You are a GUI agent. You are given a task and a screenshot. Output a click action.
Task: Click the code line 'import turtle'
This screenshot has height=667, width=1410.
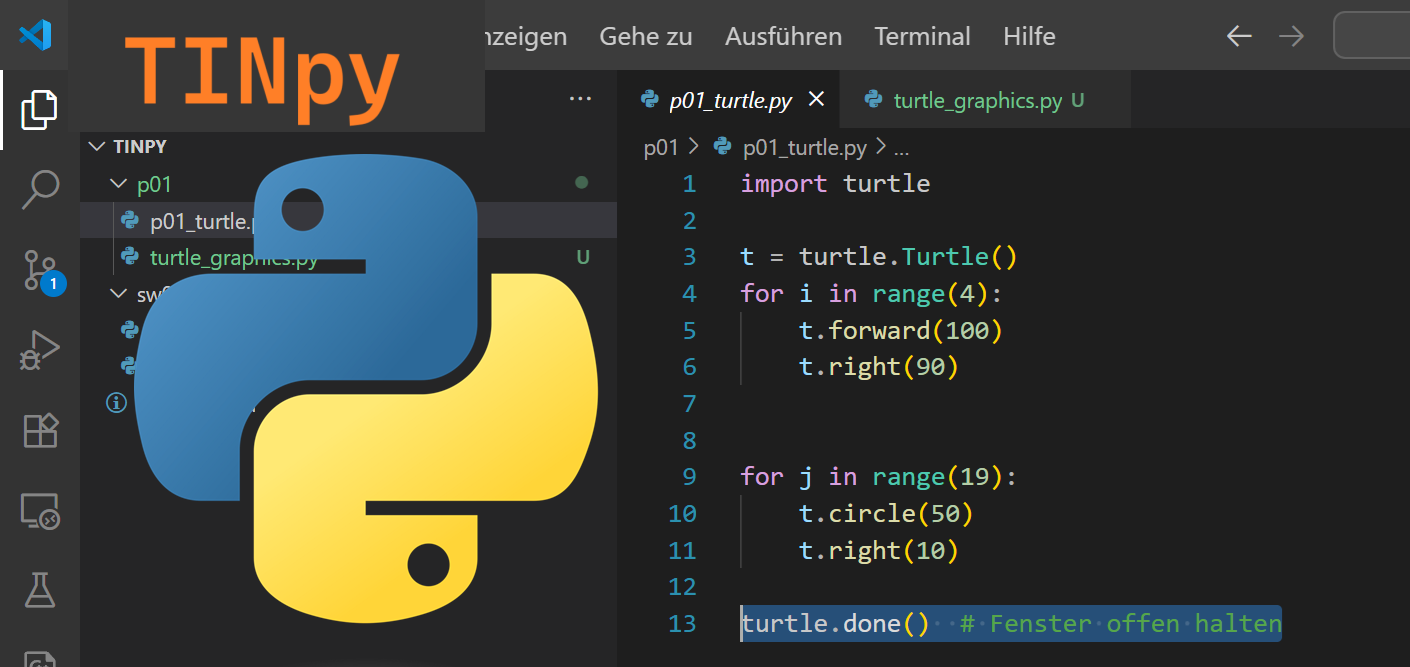point(835,184)
